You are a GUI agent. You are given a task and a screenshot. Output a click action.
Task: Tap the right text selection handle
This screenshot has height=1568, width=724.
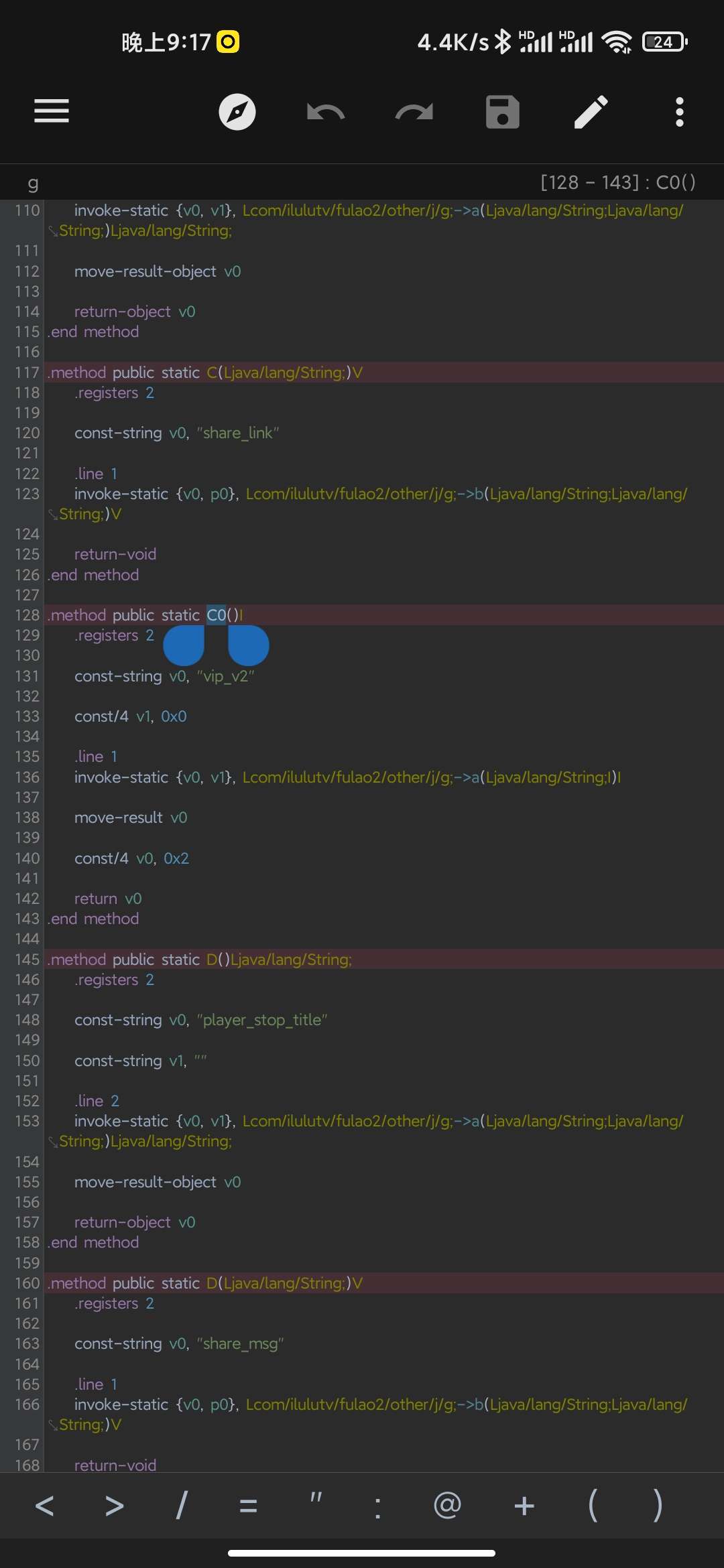point(248,645)
